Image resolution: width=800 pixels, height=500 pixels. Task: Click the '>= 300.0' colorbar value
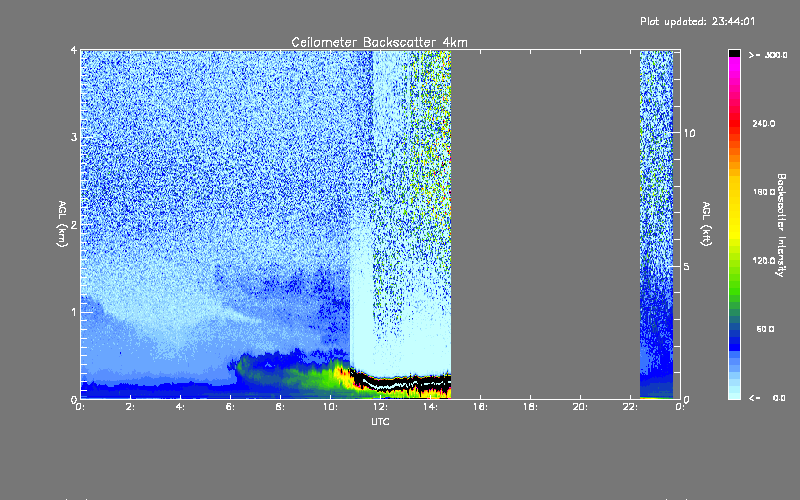(x=768, y=55)
